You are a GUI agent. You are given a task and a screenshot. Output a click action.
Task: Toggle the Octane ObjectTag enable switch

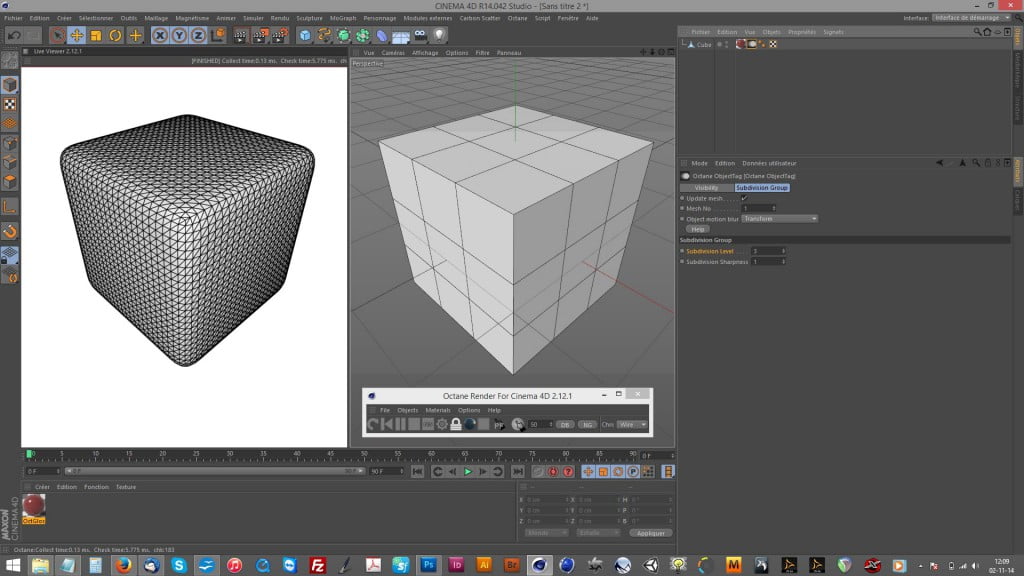point(686,175)
